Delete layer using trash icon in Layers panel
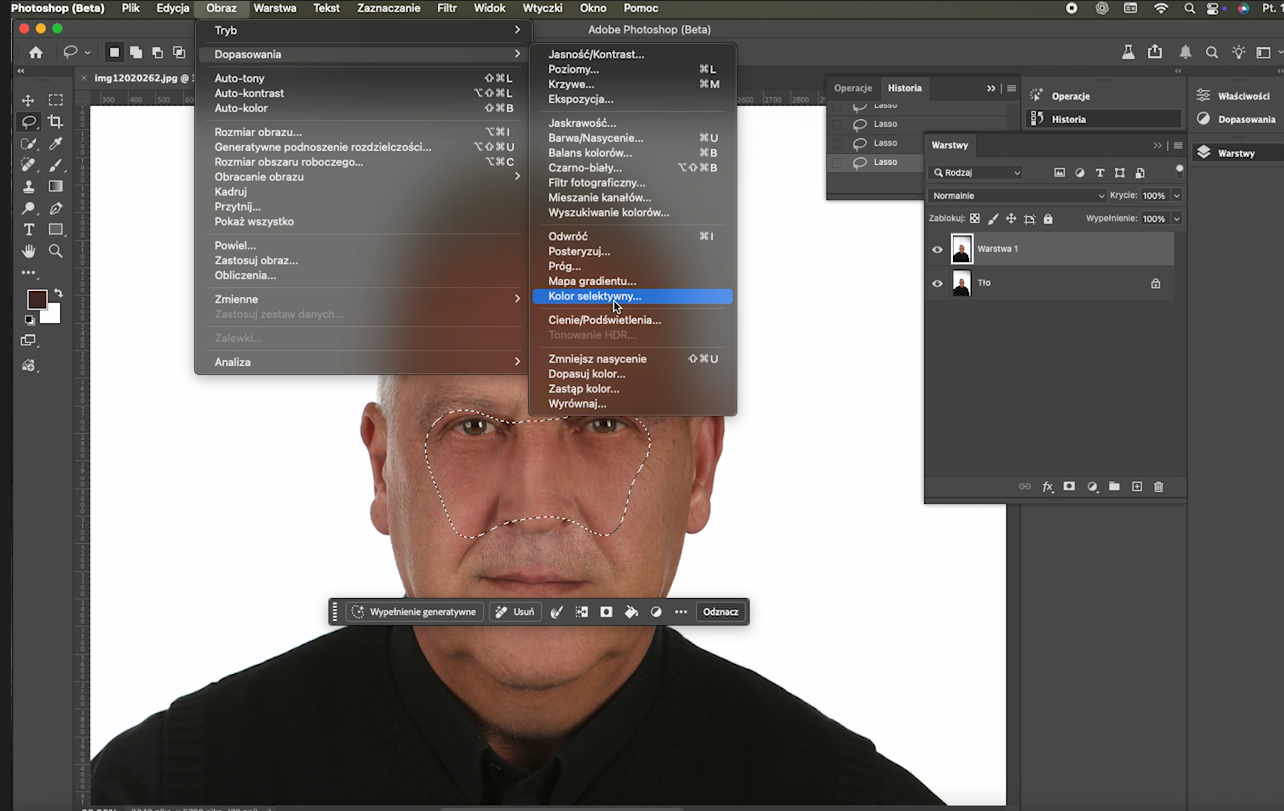1284x811 pixels. coord(1159,487)
